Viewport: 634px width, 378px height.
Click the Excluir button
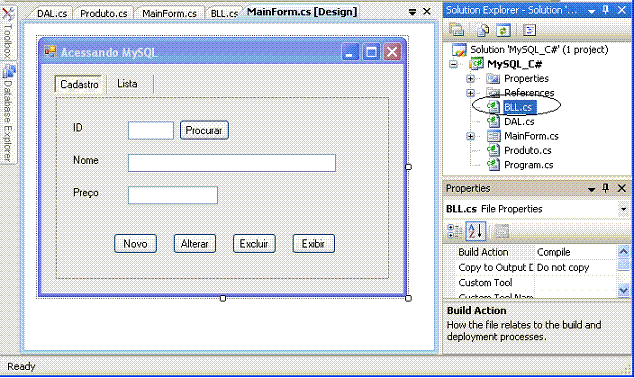pos(254,244)
